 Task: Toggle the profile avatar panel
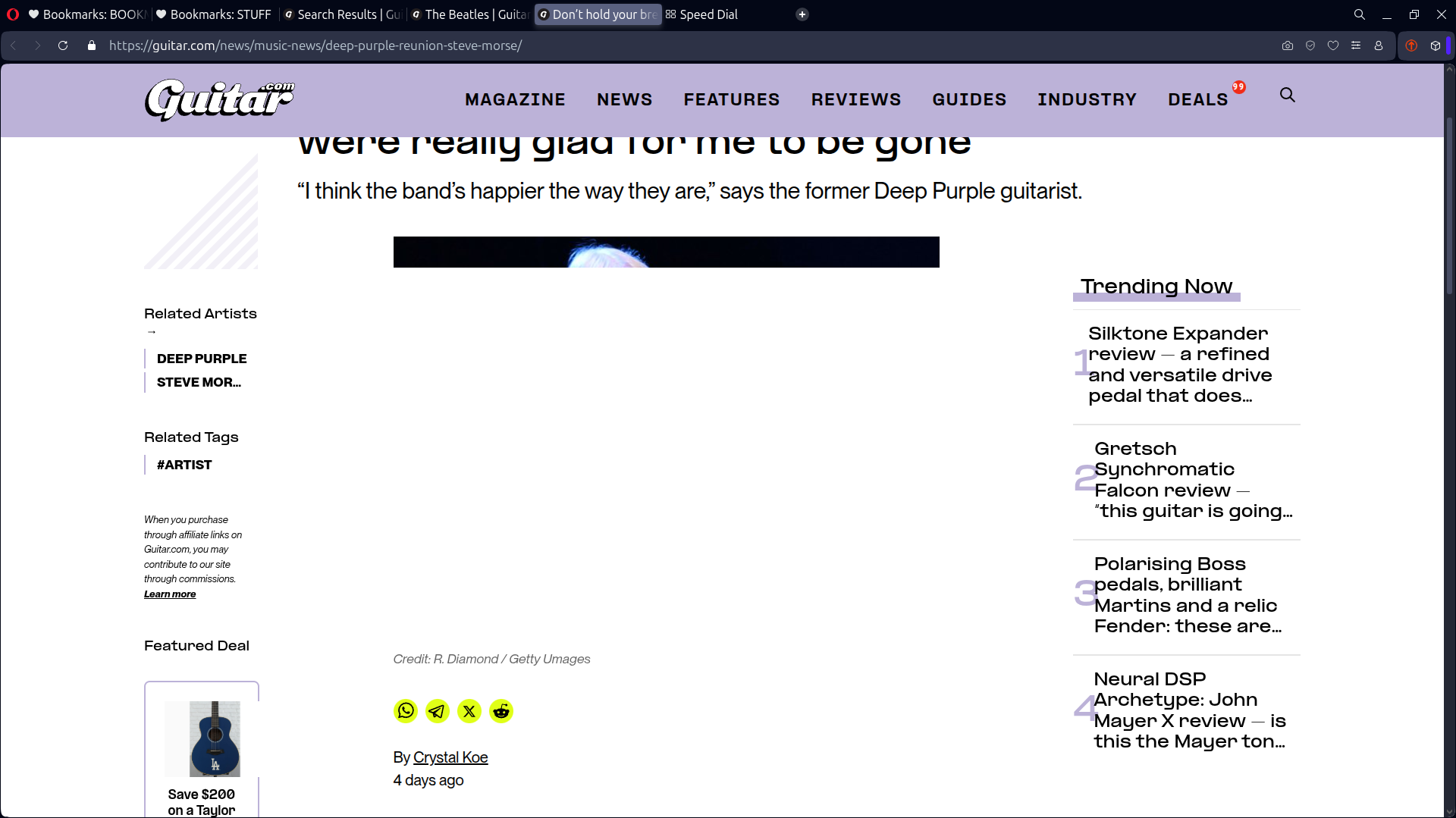point(1379,45)
